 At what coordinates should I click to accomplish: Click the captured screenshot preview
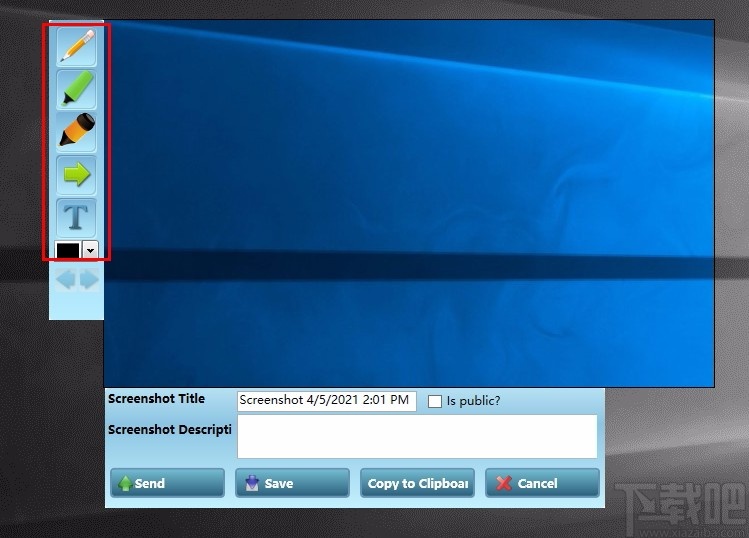tap(409, 204)
